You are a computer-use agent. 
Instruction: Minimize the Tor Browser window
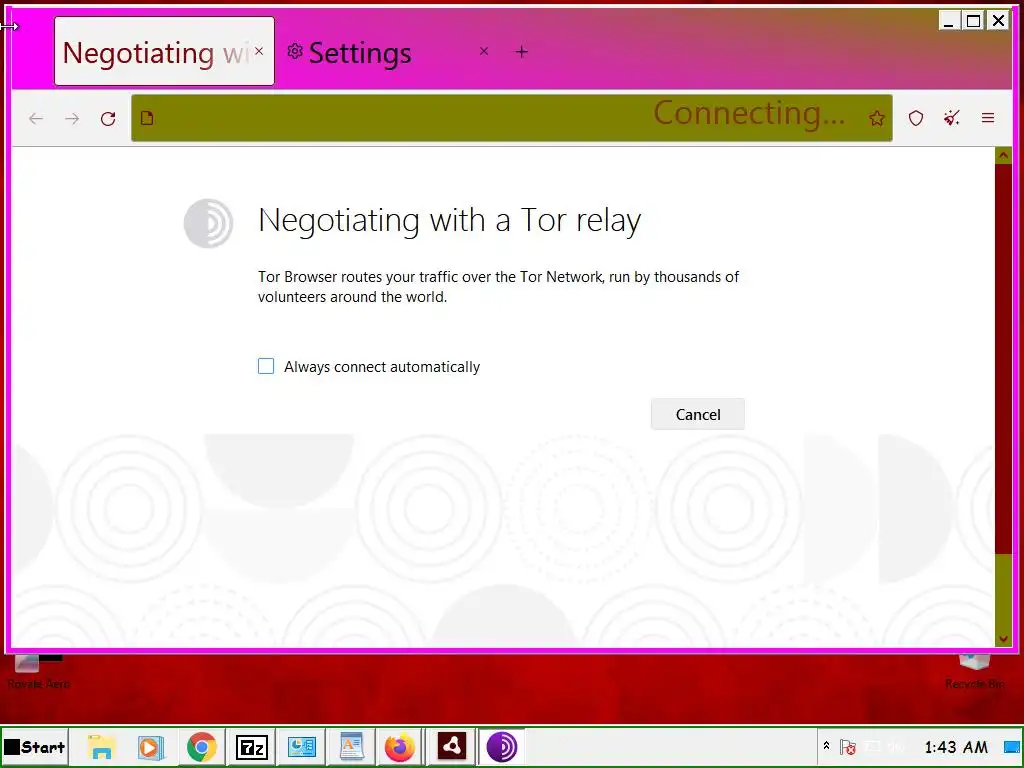click(x=949, y=21)
